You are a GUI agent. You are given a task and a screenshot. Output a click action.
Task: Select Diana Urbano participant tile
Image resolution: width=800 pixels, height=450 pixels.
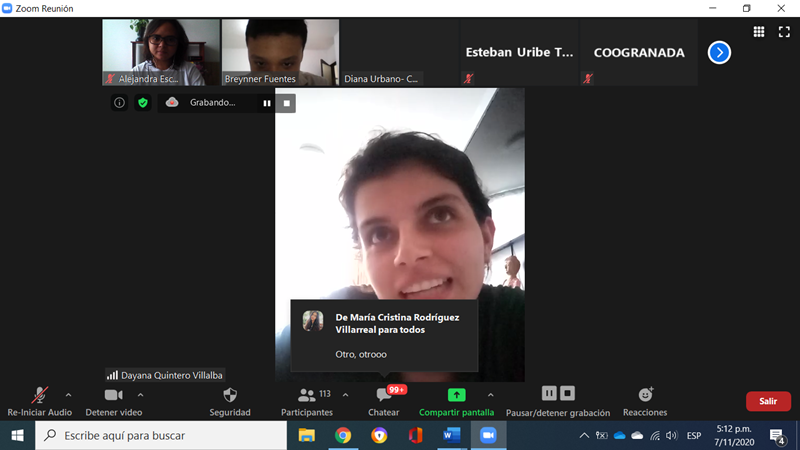(399, 52)
